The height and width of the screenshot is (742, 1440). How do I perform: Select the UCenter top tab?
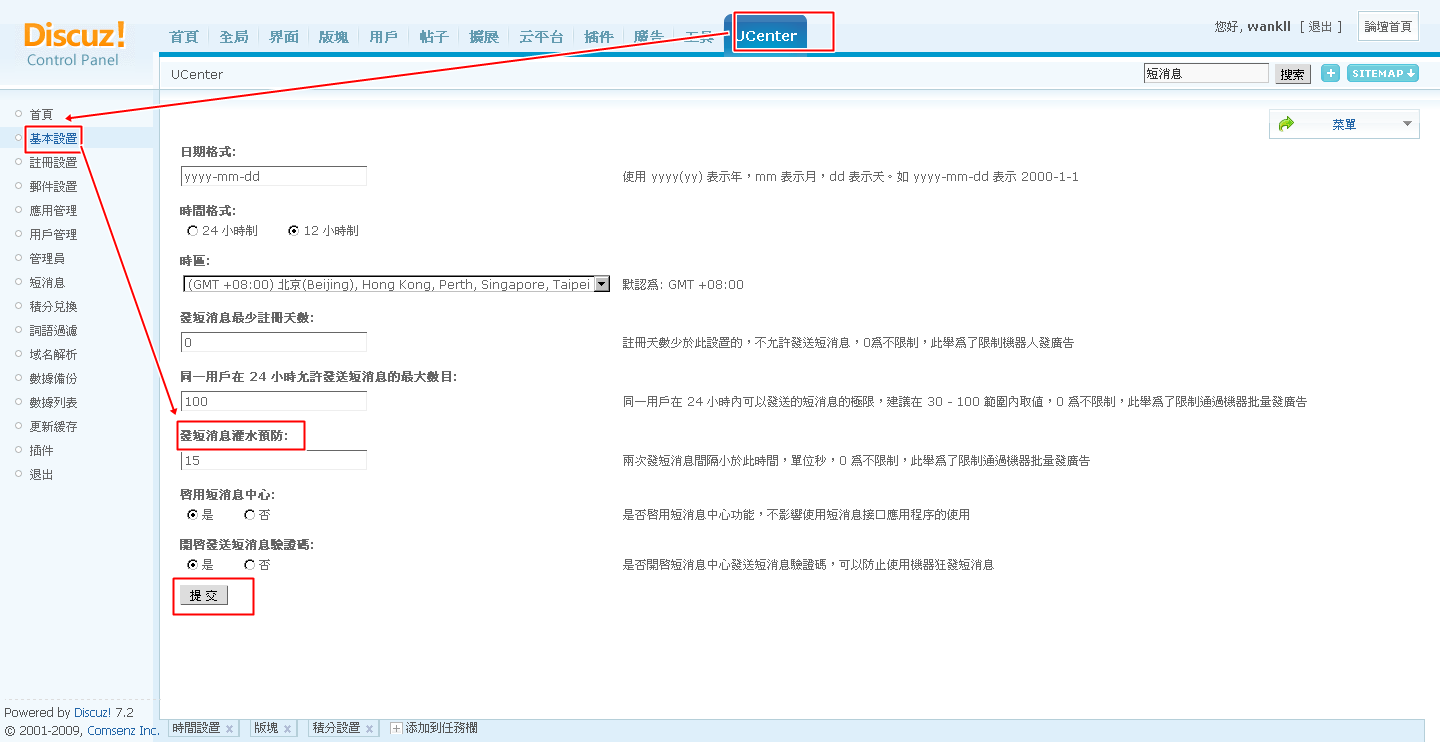[x=766, y=36]
